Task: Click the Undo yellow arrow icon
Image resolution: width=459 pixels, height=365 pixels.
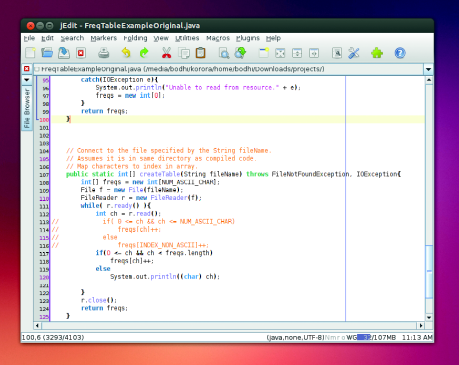Action: (126, 53)
